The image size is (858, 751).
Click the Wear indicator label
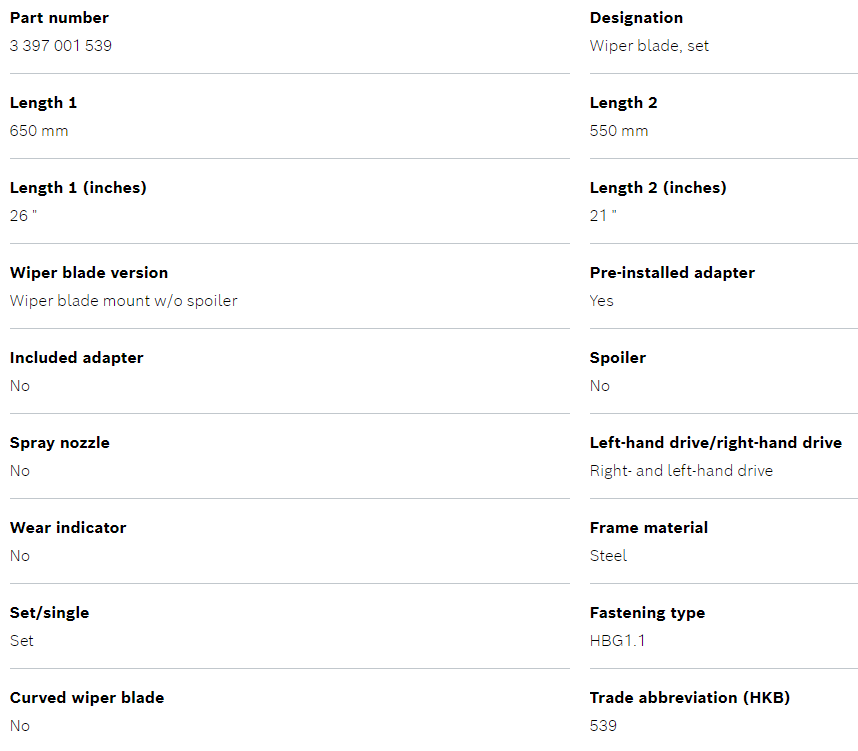(x=68, y=528)
